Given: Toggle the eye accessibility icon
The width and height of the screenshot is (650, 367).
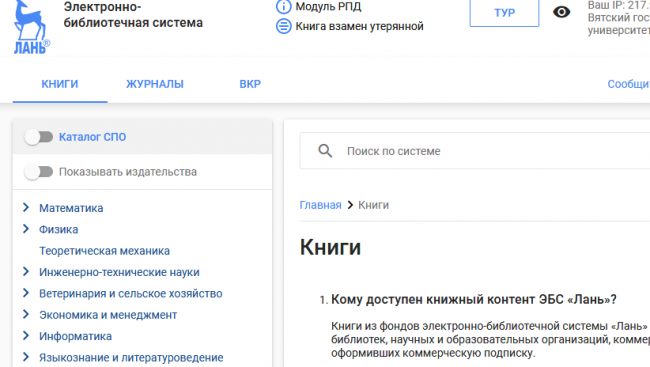Looking at the screenshot, I should click(561, 12).
